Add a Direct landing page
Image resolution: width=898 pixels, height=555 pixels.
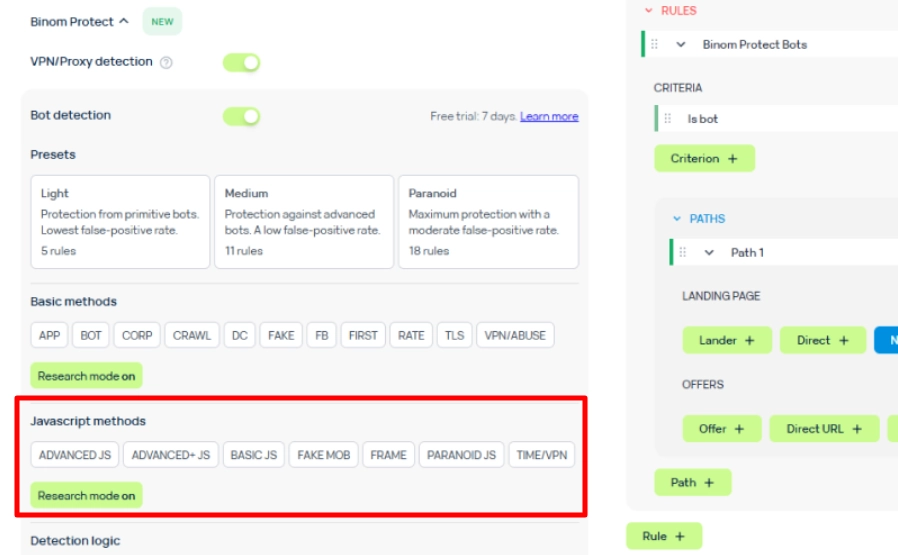(x=822, y=340)
